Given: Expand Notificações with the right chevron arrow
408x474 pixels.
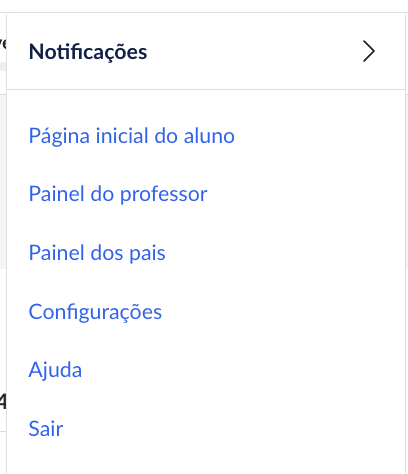Looking at the screenshot, I should pos(369,51).
